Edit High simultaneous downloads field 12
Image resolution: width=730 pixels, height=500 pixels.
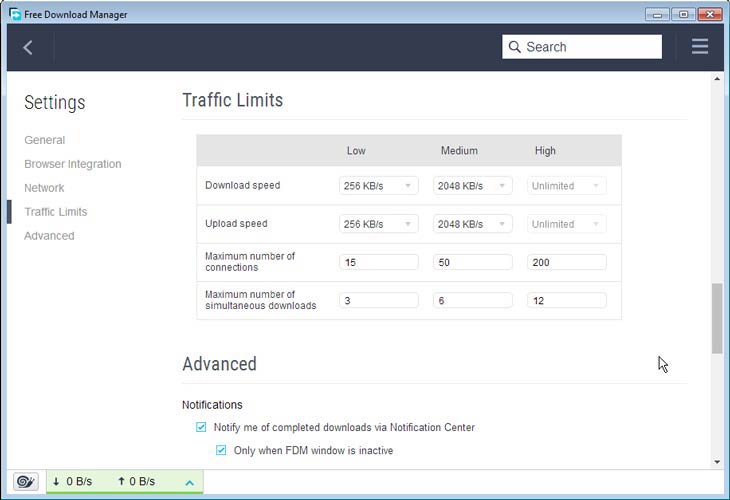pos(567,300)
